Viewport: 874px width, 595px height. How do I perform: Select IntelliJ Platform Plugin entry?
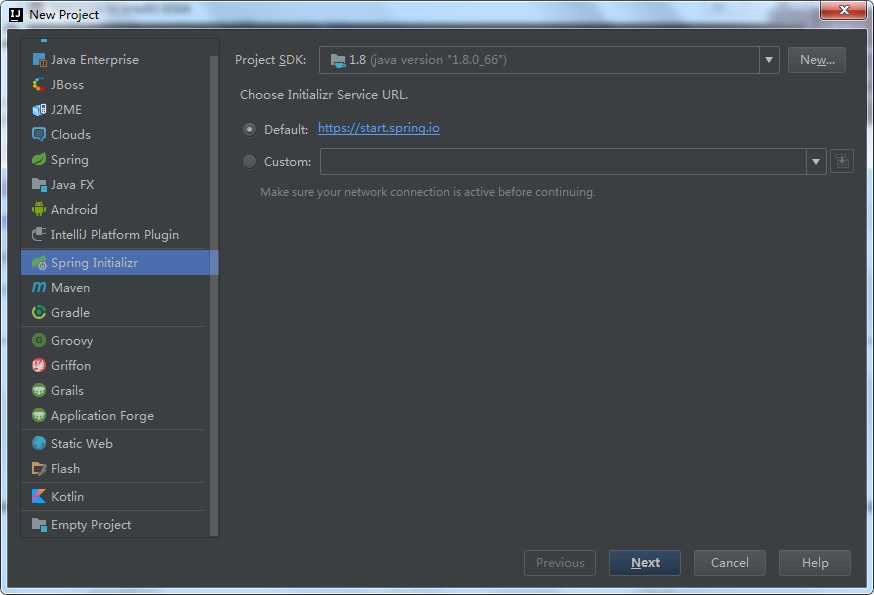115,234
